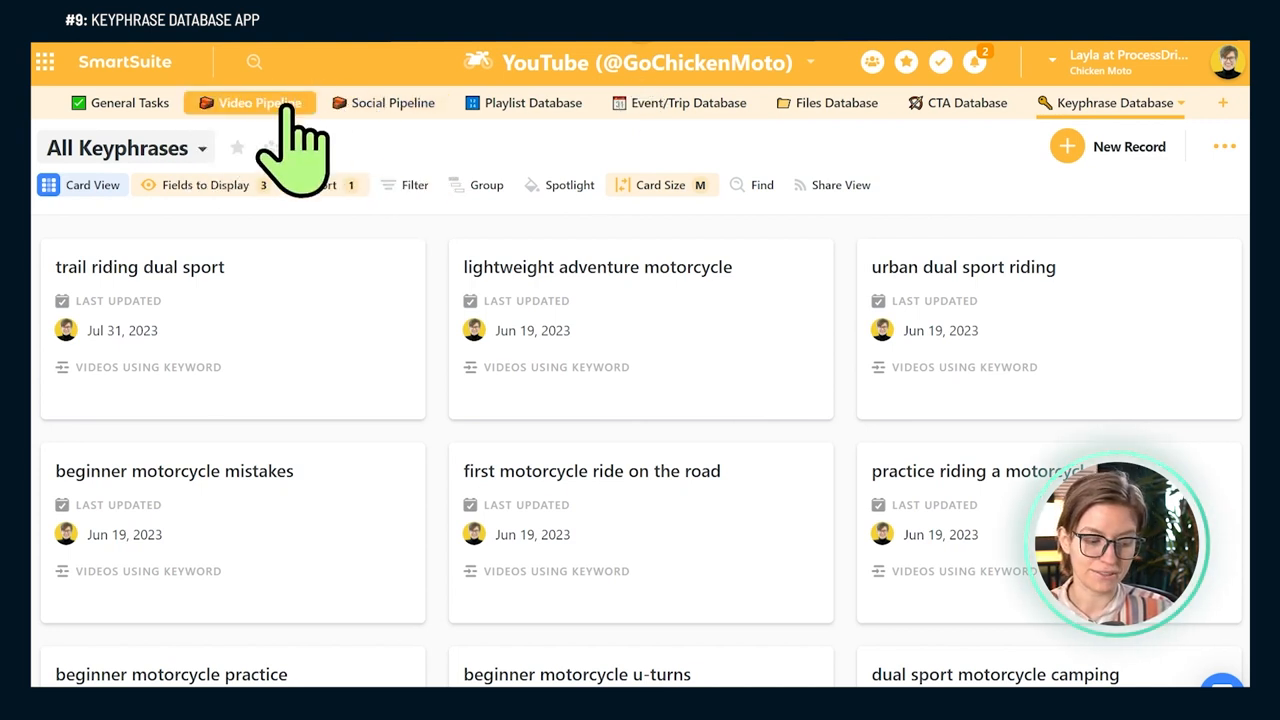Expand the Layla account dropdown arrow
The image size is (1280, 720).
[x=1052, y=61]
